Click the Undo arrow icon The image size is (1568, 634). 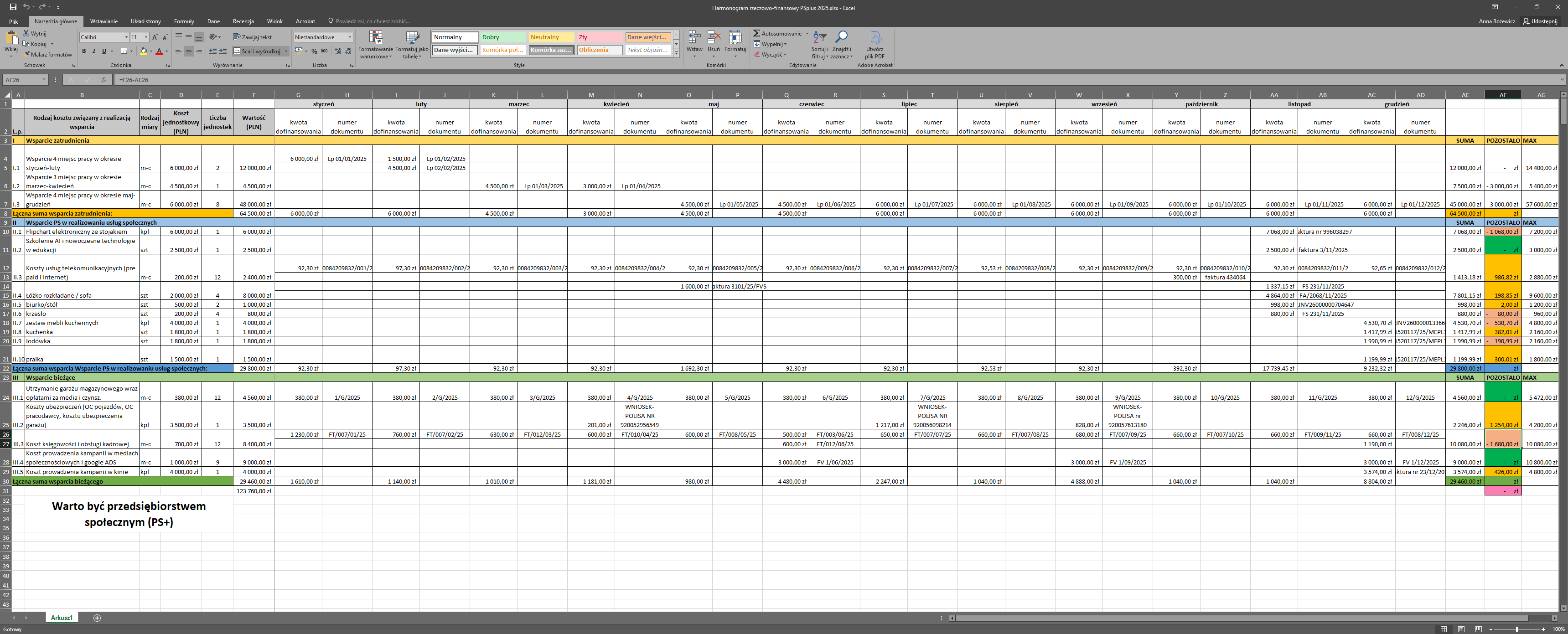[26, 7]
